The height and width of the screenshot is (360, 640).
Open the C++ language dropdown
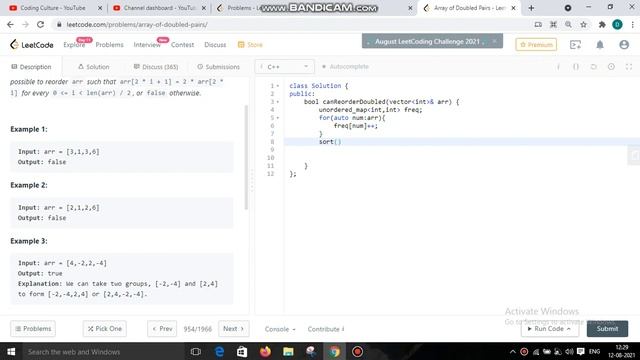(x=284, y=67)
